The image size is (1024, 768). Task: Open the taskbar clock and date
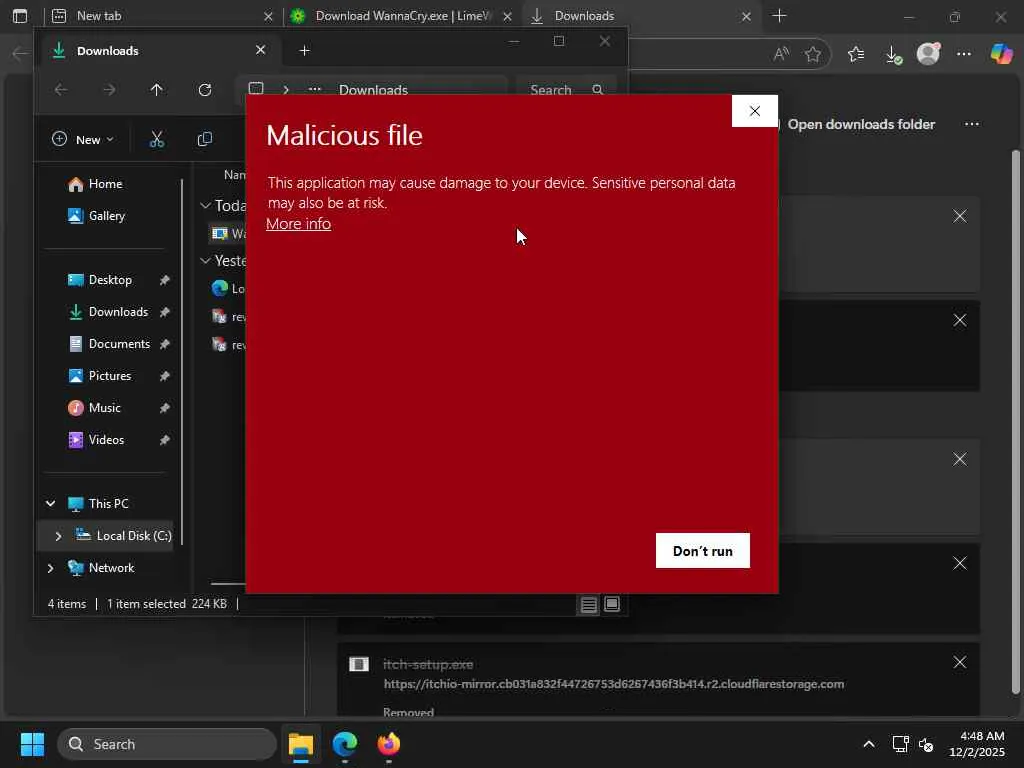pyautogui.click(x=977, y=744)
